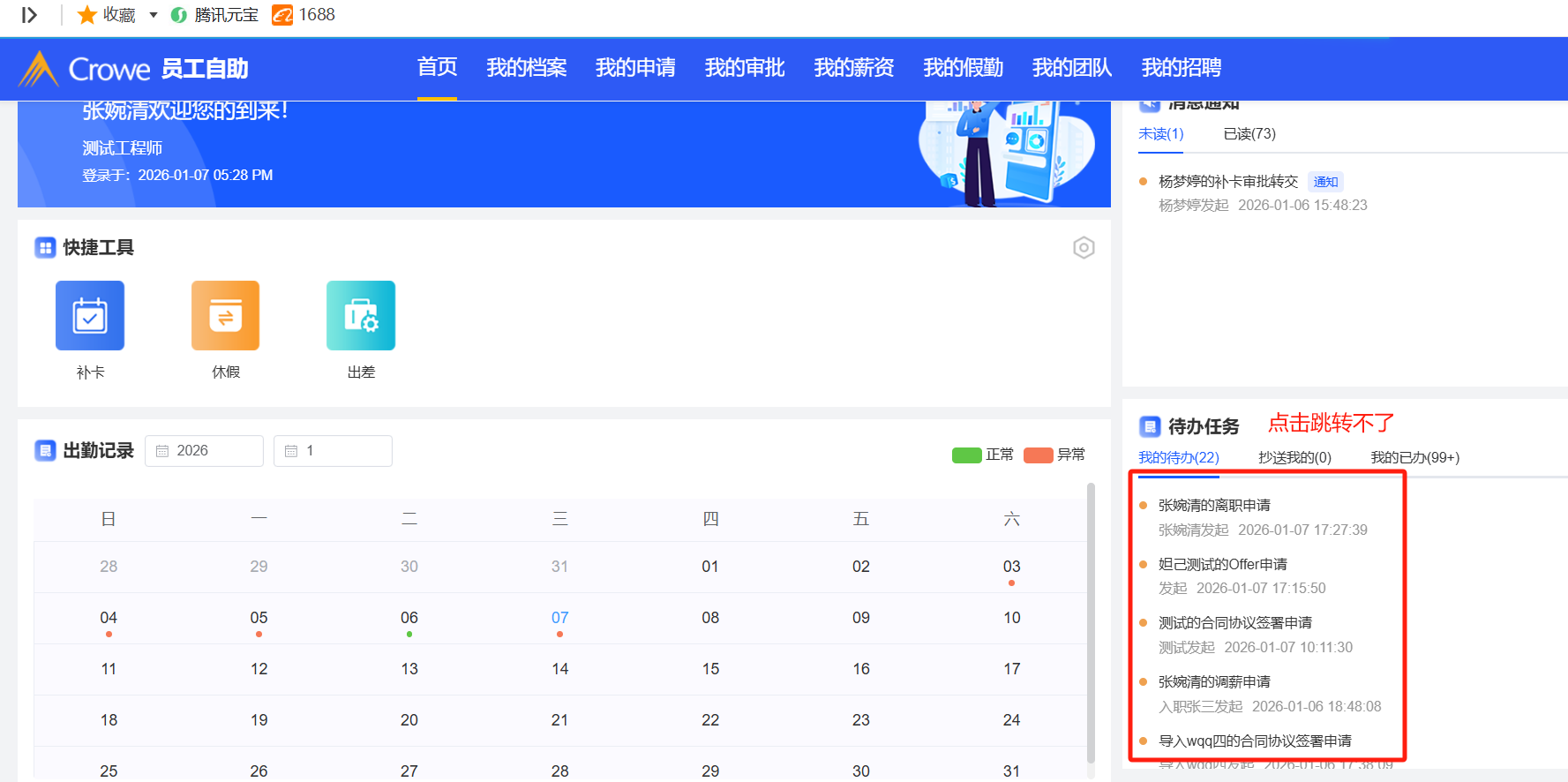Select calendar date 06 with normal dot
The height and width of the screenshot is (782, 1568).
[409, 618]
